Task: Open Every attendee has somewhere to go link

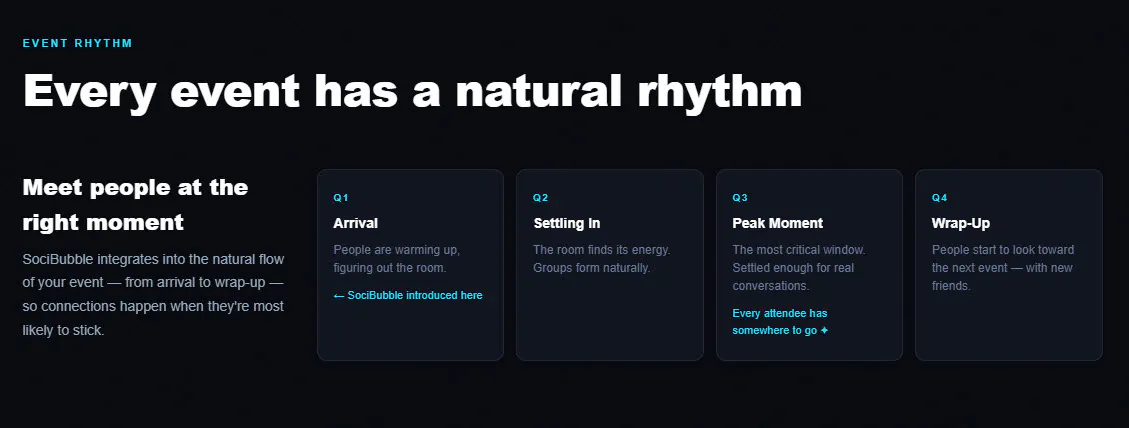Action: tap(781, 322)
